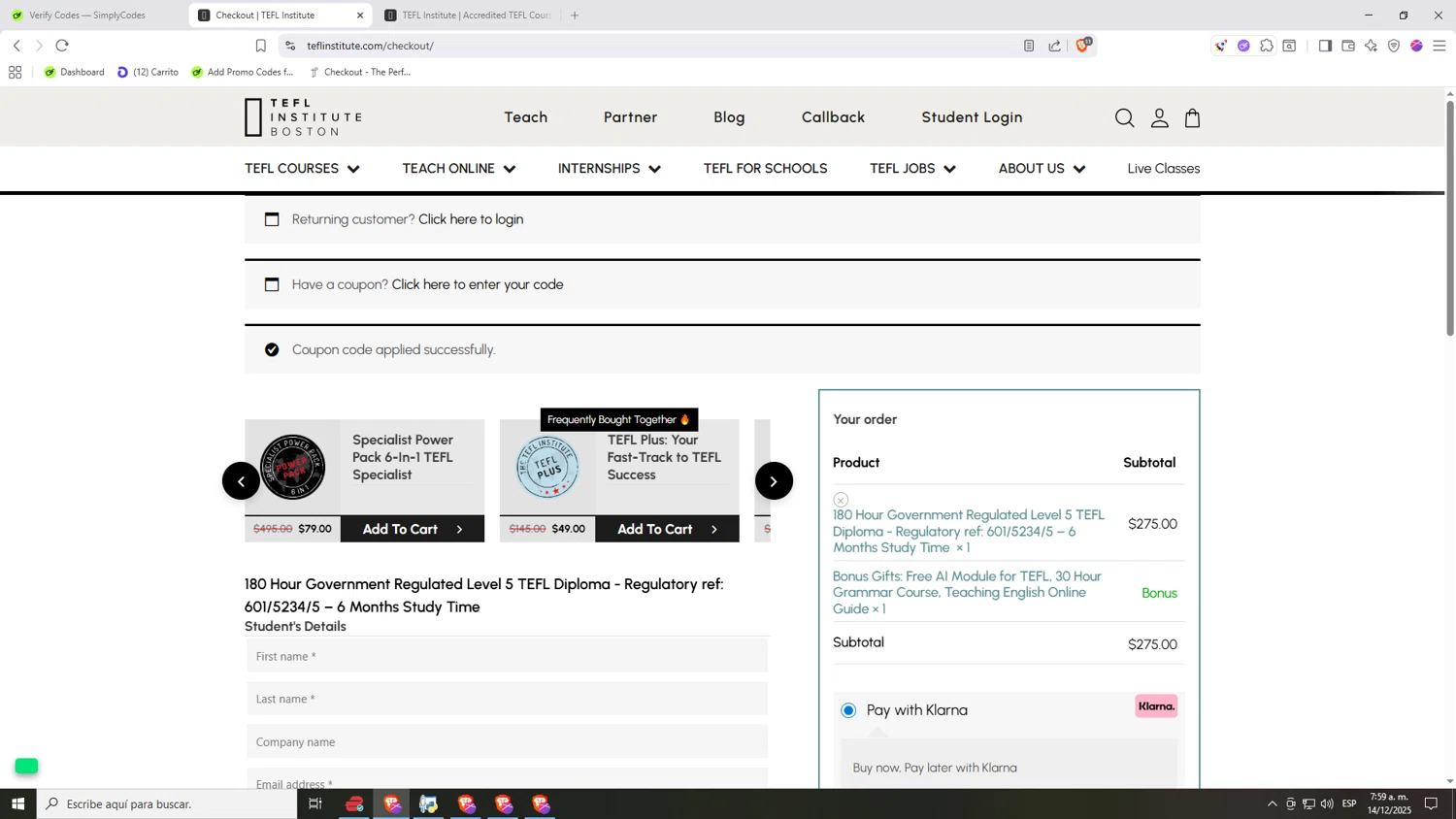The image size is (1456, 819).
Task: Open Brave Shields icon in address bar
Action: pyautogui.click(x=1082, y=45)
